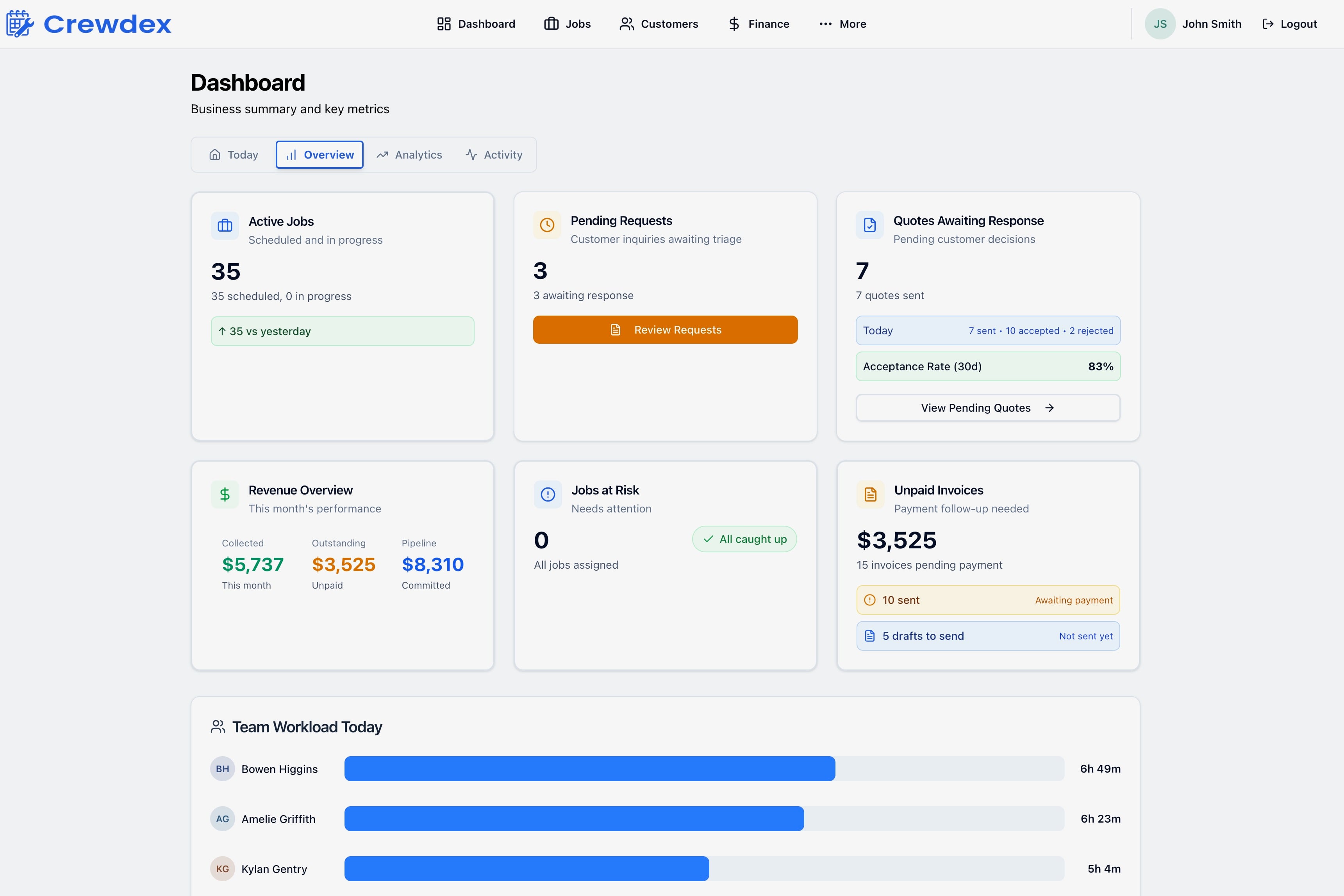Open the More navigation menu

click(842, 24)
